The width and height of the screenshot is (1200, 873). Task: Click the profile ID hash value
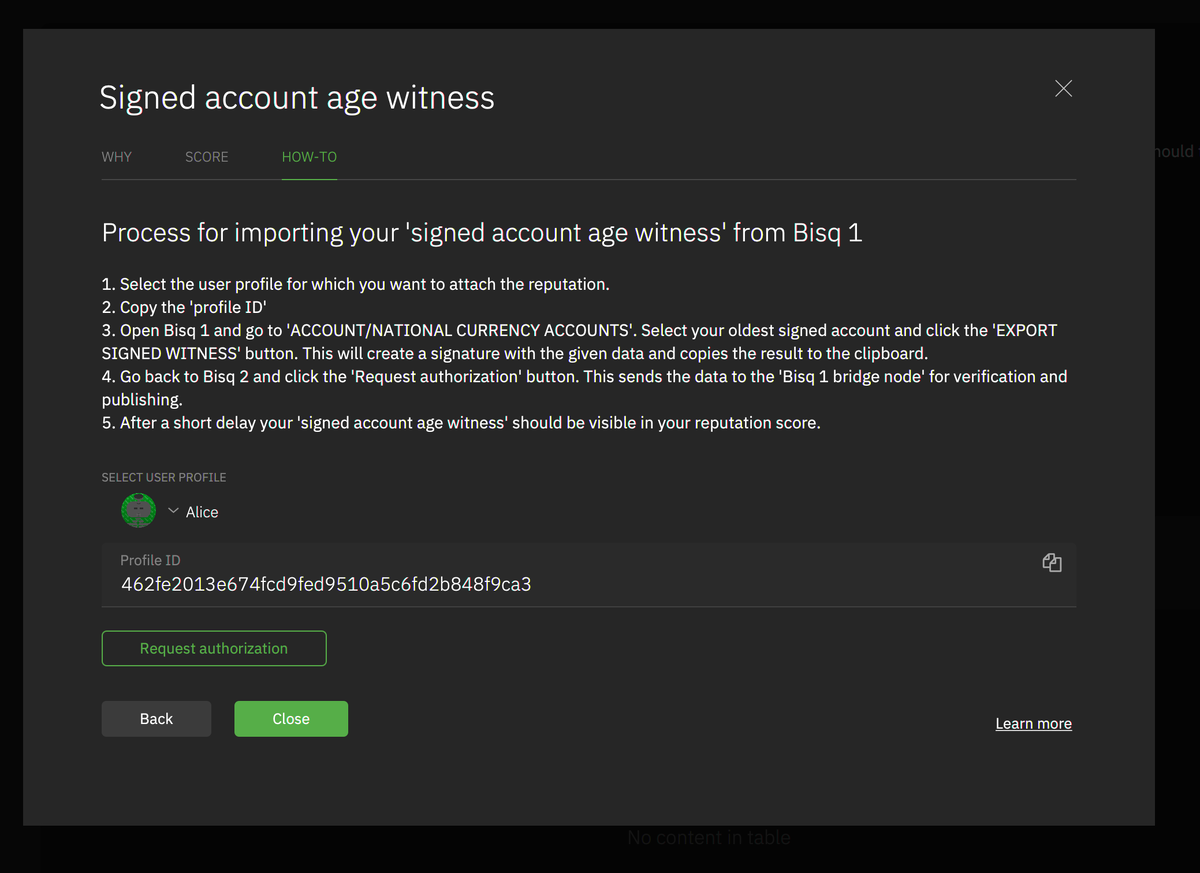(326, 584)
